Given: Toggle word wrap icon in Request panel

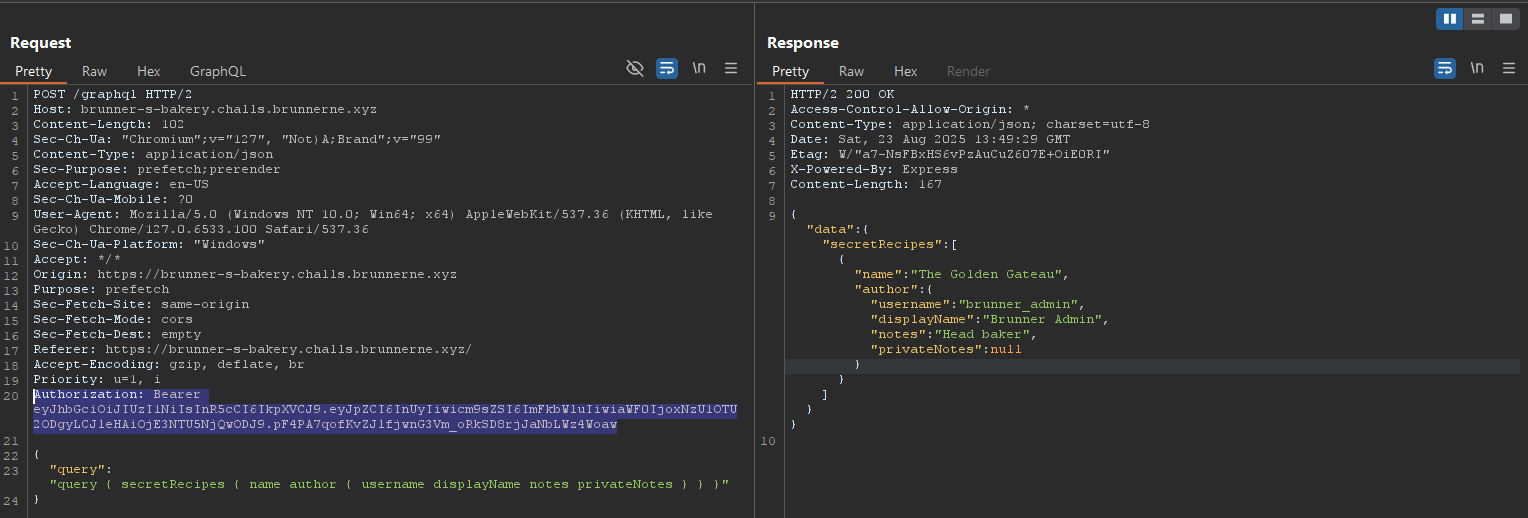Looking at the screenshot, I should coord(667,68).
